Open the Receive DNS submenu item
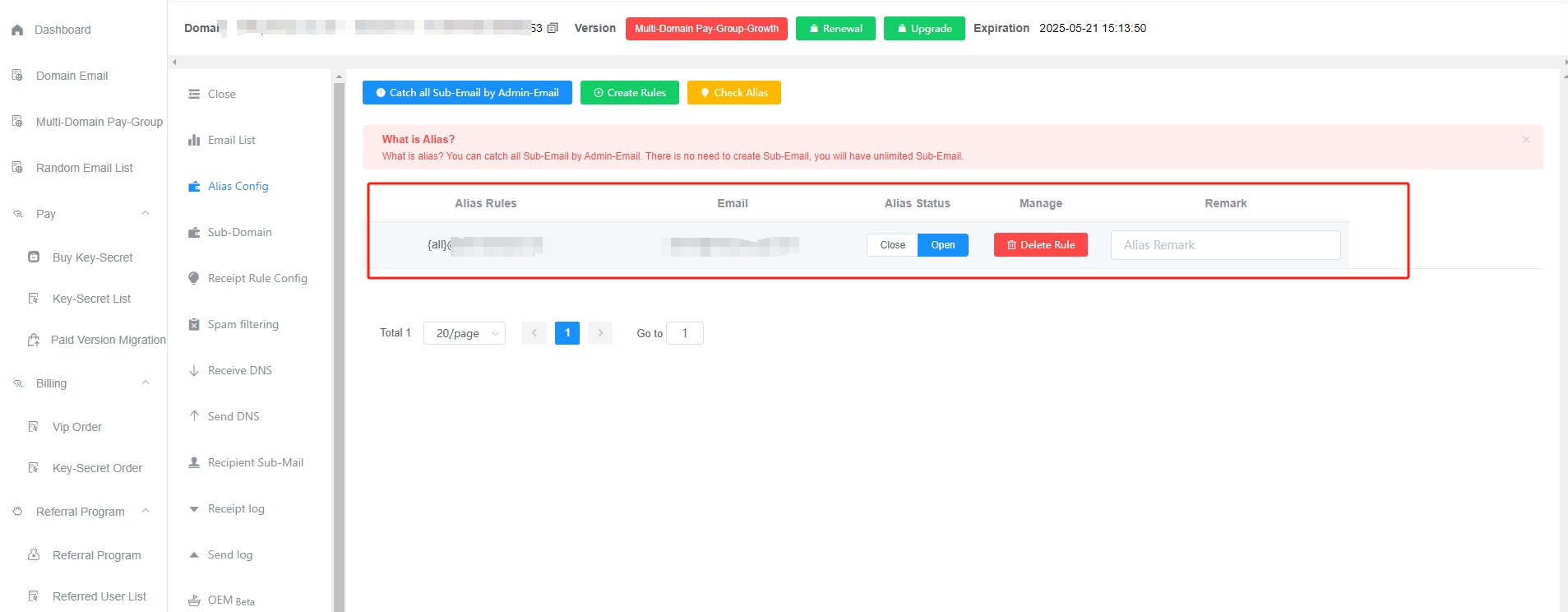This screenshot has height=612, width=1568. pyautogui.click(x=239, y=370)
